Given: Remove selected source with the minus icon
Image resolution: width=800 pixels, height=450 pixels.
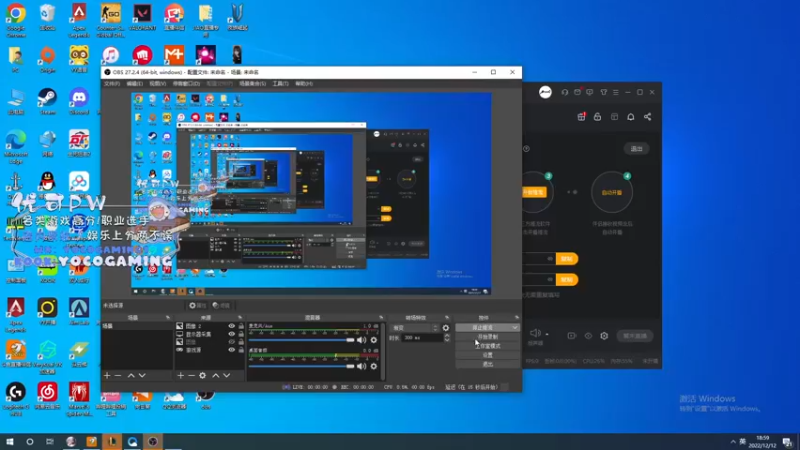Looking at the screenshot, I should point(192,376).
